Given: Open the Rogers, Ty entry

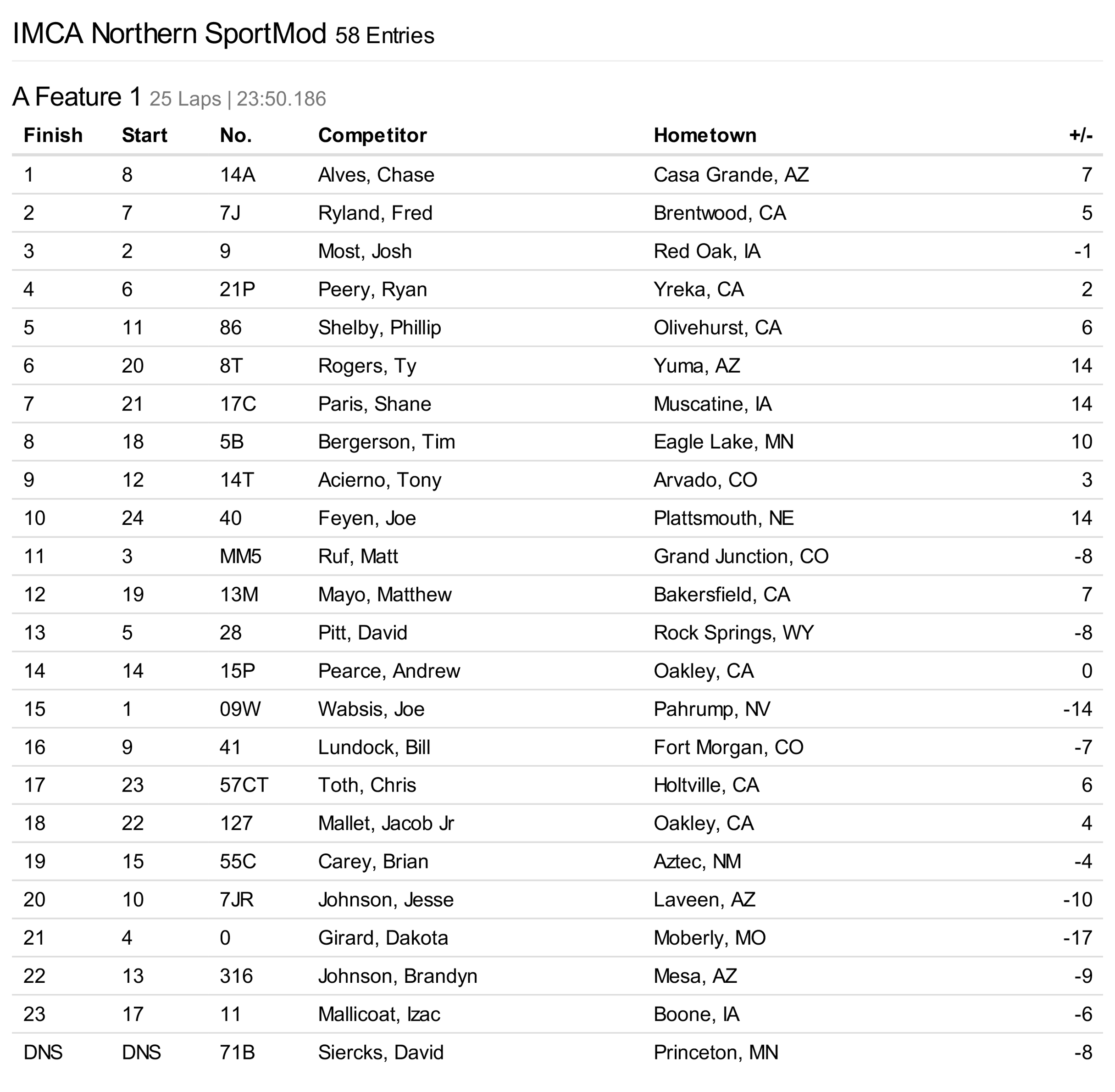Looking at the screenshot, I should (367, 366).
